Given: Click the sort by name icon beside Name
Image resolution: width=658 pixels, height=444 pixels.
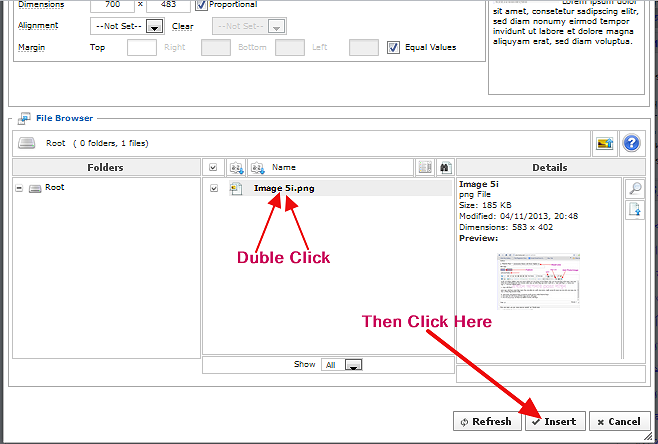Looking at the screenshot, I should [258, 168].
